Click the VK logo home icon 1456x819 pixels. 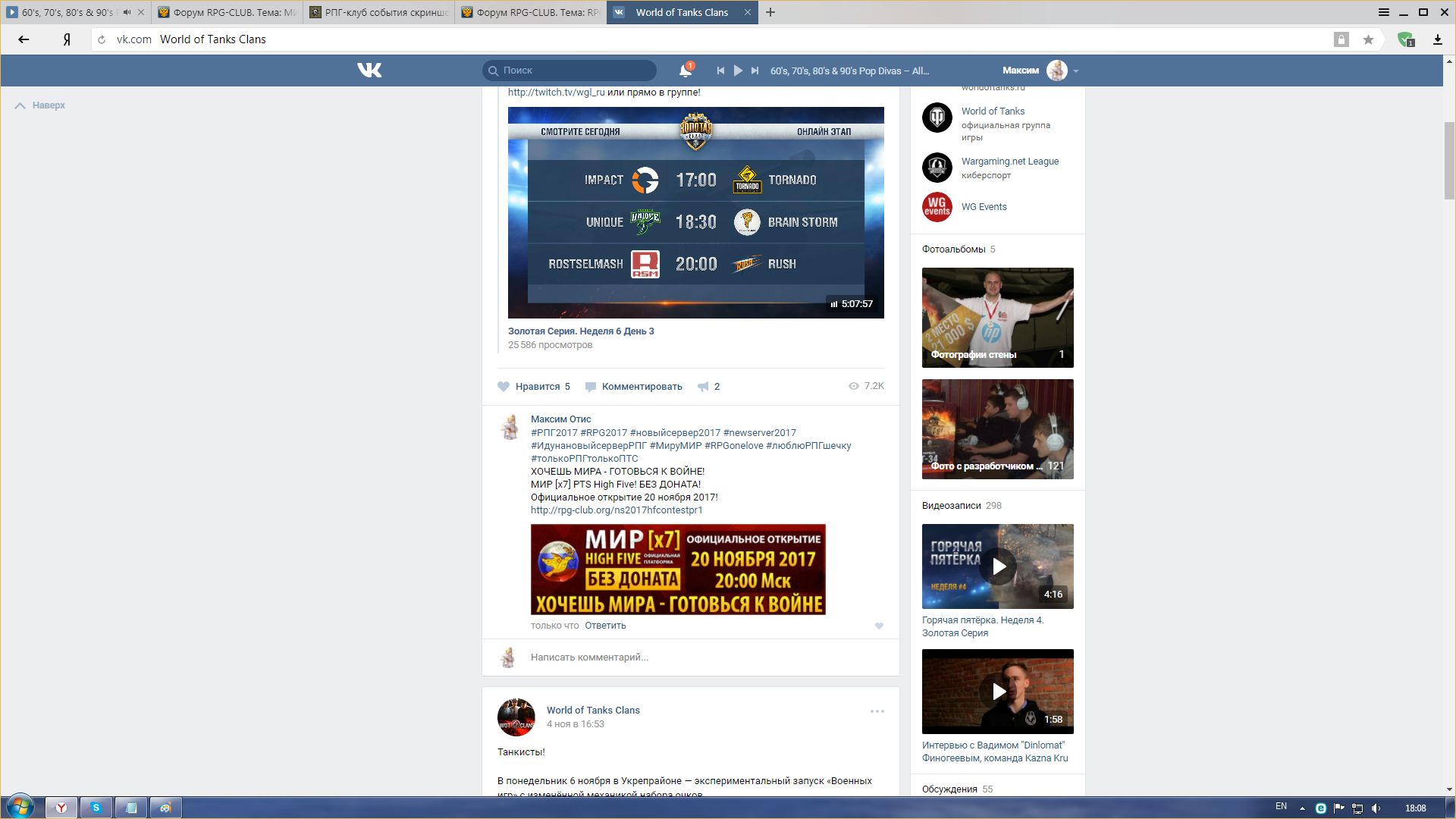tap(369, 71)
